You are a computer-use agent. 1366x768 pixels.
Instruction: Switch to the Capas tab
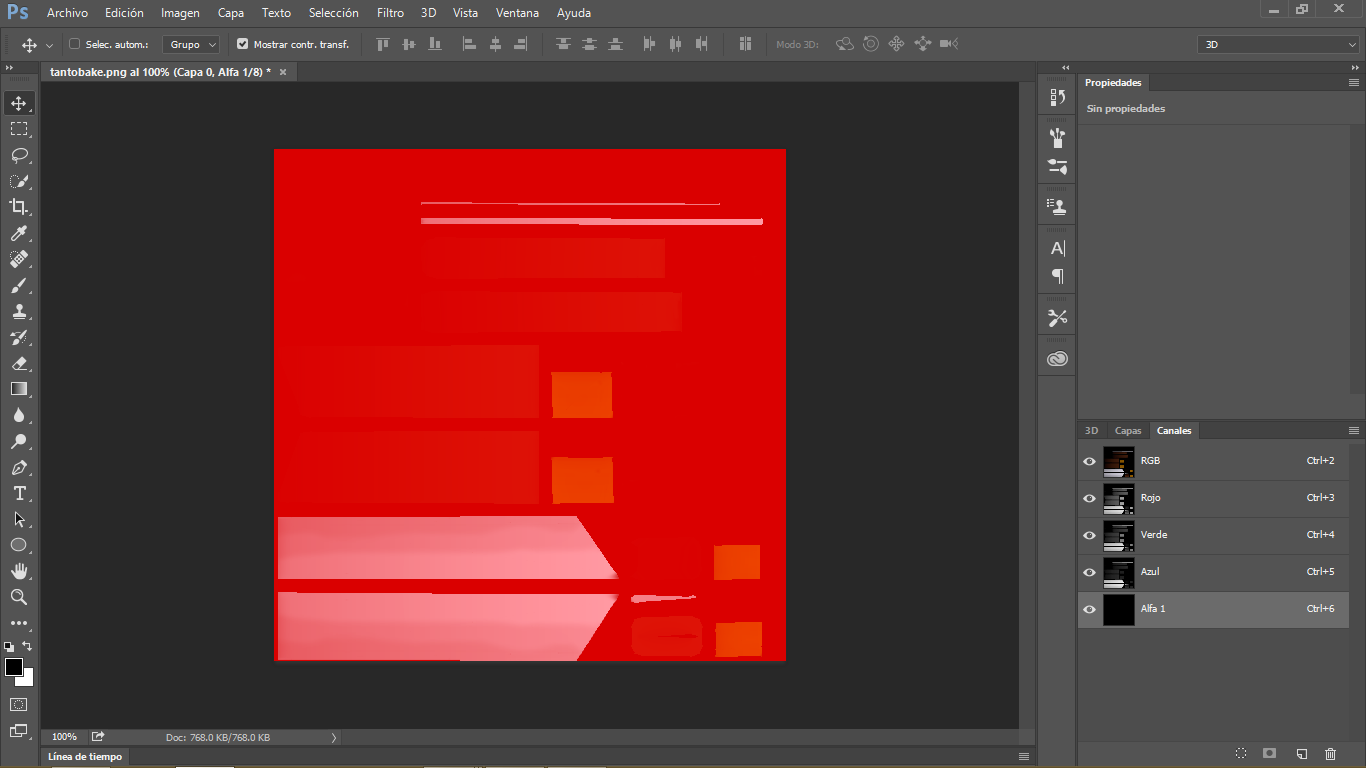click(1128, 431)
